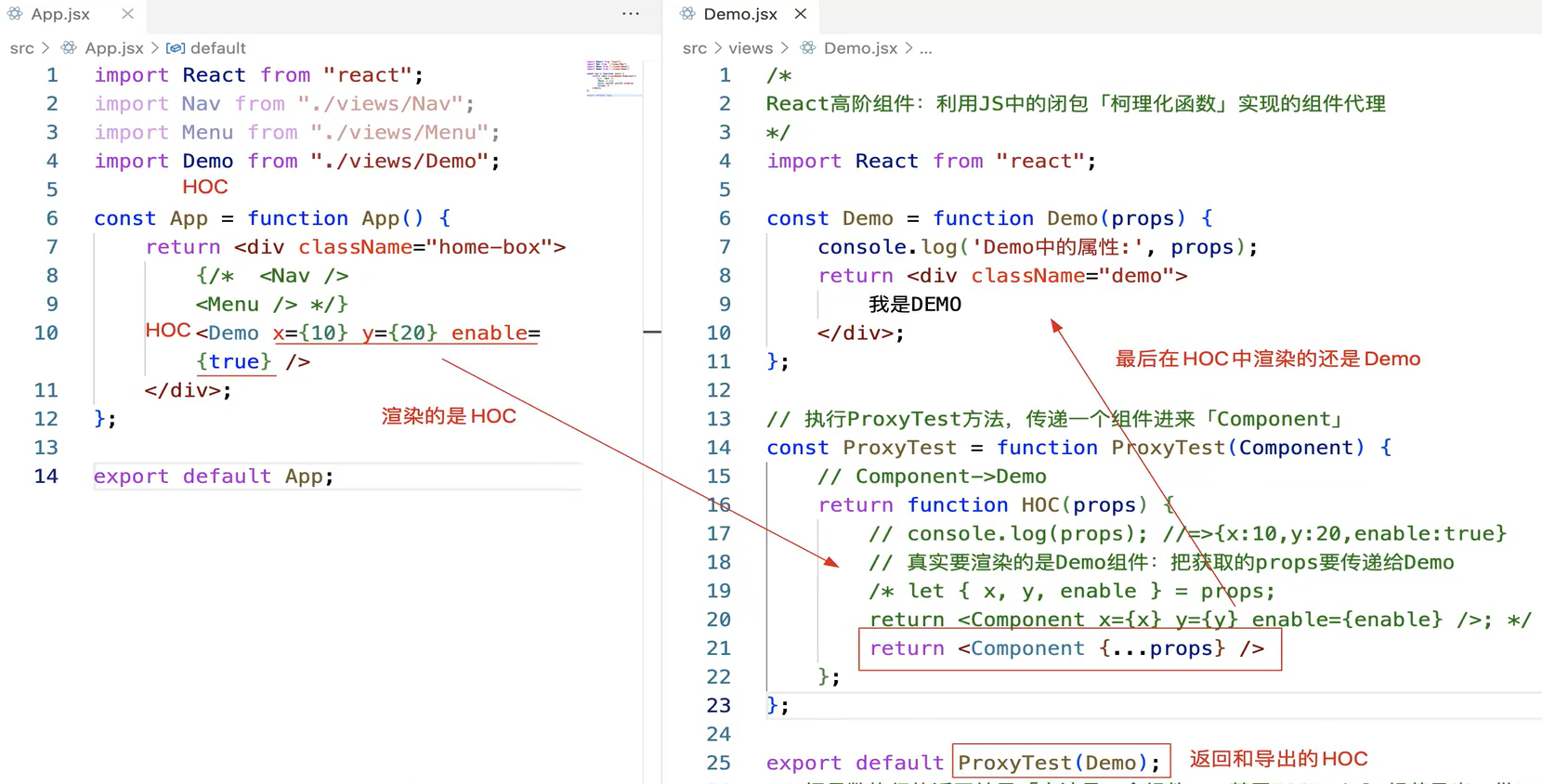Switch to the App.jsx tab
Screen dimensions: 1542x784
(x=61, y=14)
